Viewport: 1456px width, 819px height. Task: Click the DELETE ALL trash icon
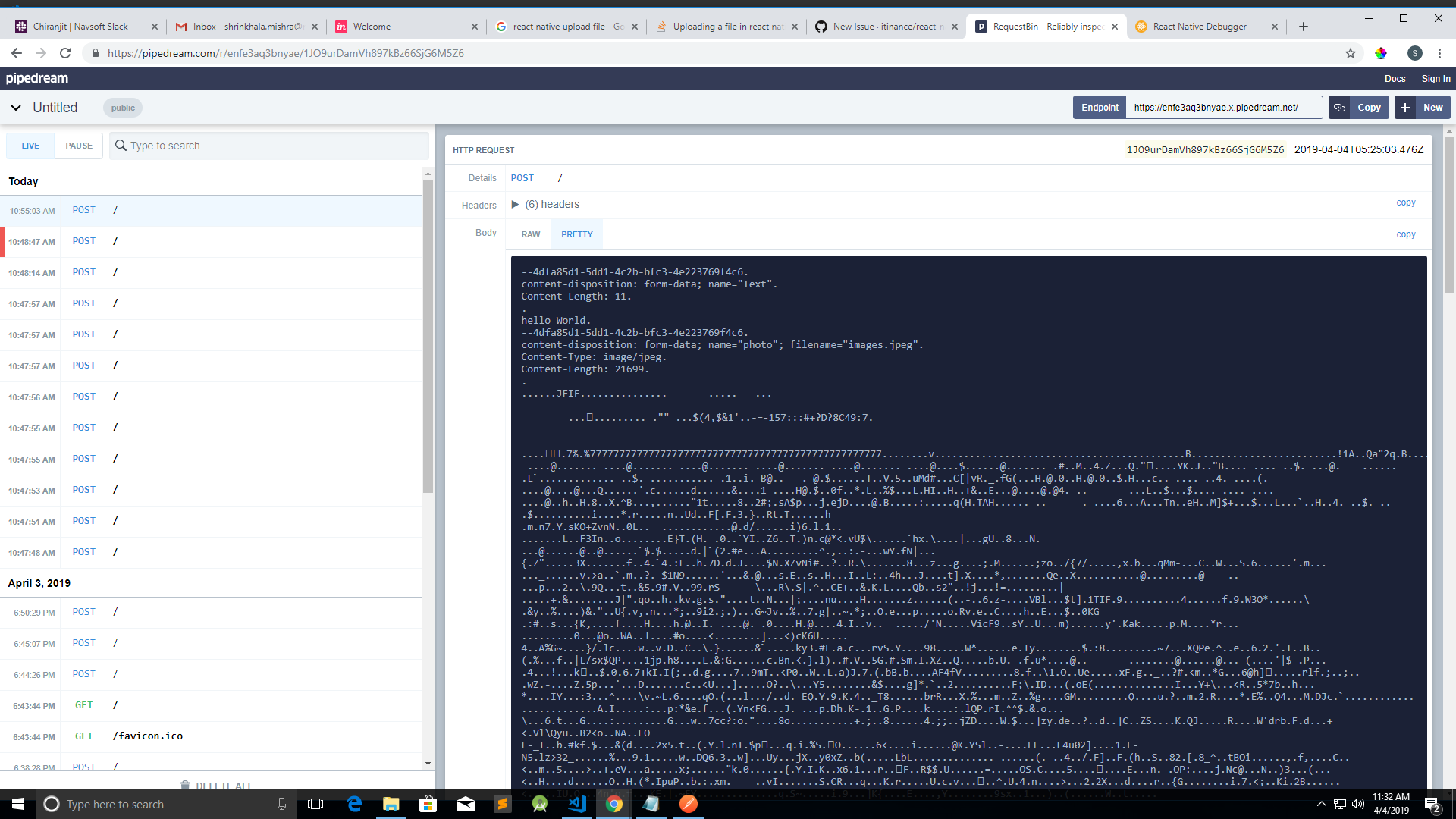coord(184,785)
